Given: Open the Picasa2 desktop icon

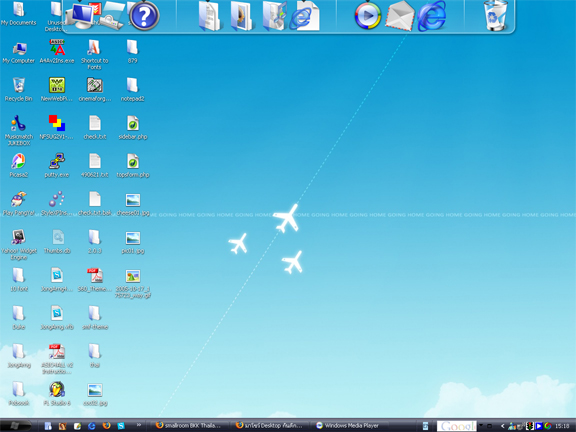Looking at the screenshot, I should point(18,165).
